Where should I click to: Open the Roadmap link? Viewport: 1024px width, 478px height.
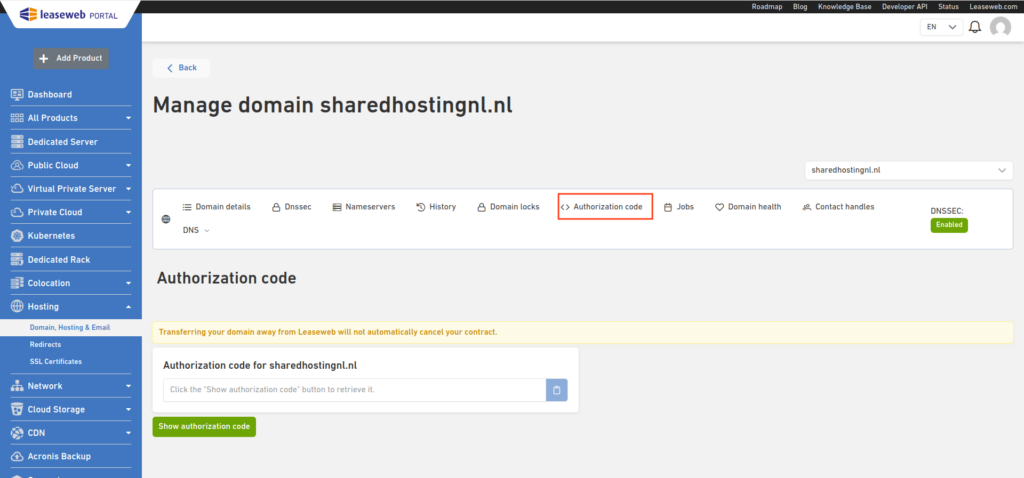pos(767,7)
